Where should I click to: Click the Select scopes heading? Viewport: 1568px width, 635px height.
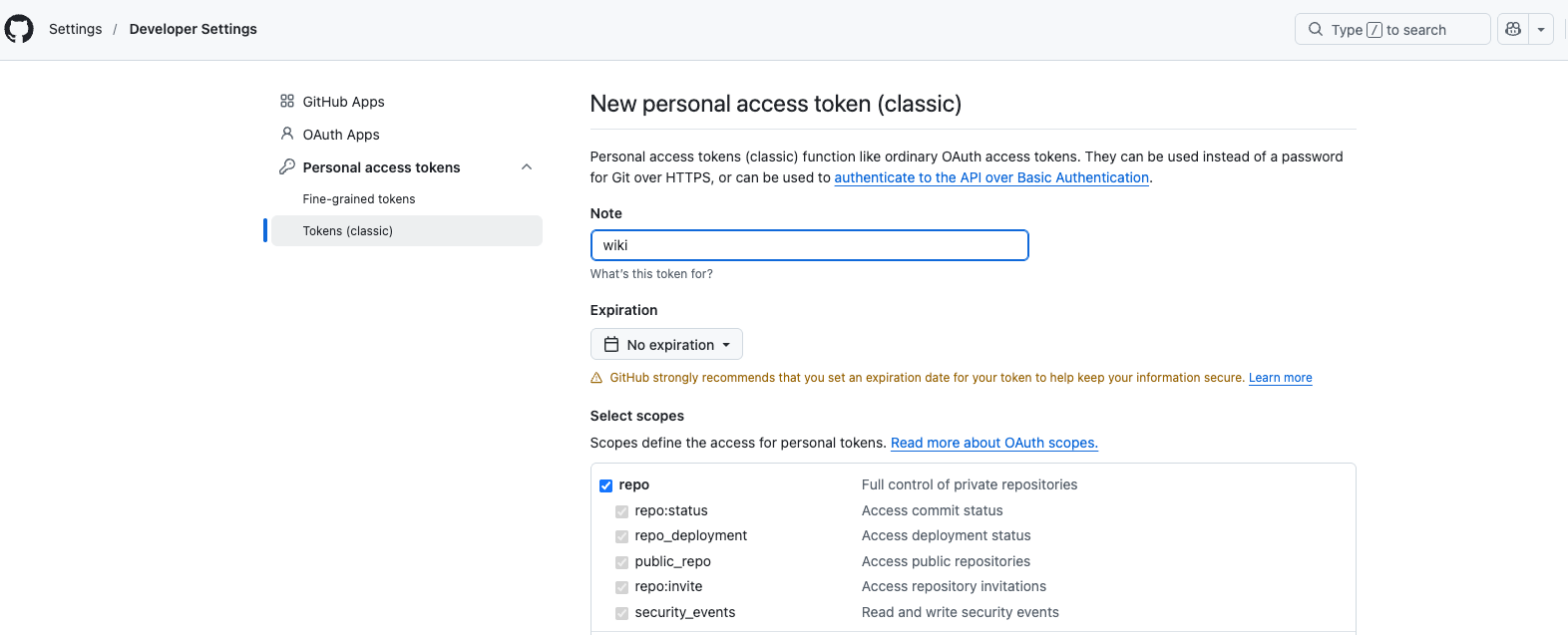click(637, 416)
